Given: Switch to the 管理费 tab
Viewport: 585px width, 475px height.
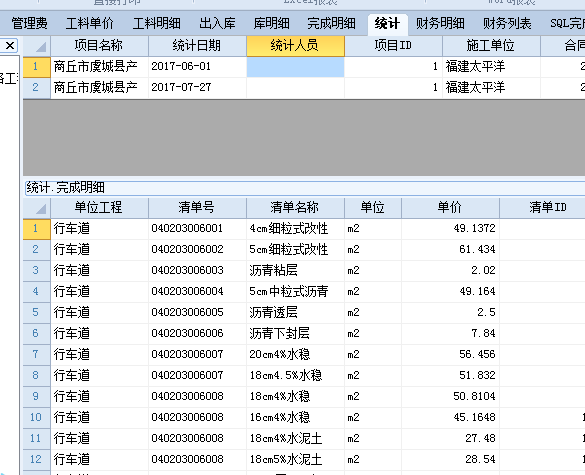Looking at the screenshot, I should pyautogui.click(x=29, y=24).
